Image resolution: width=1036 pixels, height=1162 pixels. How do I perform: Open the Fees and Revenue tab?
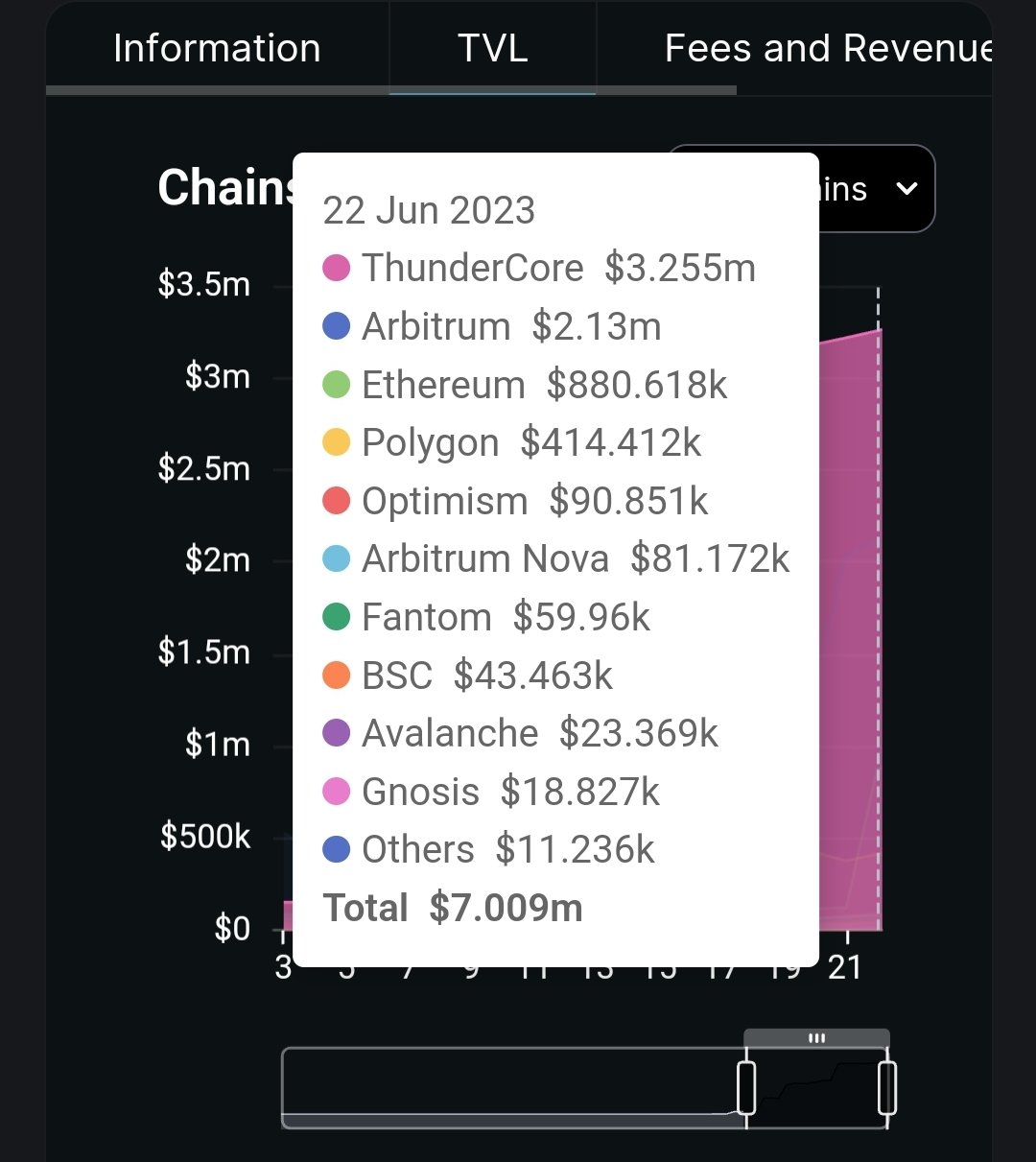coord(827,48)
